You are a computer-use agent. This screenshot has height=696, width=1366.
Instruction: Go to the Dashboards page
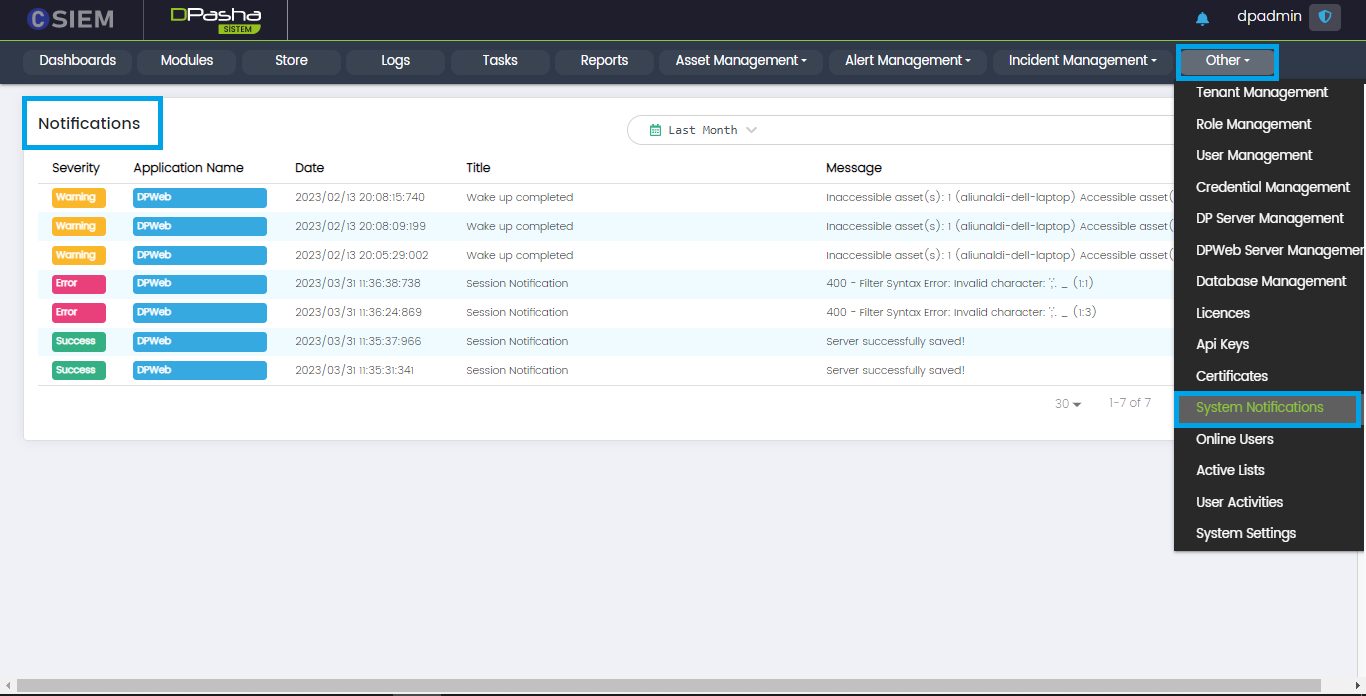point(78,61)
